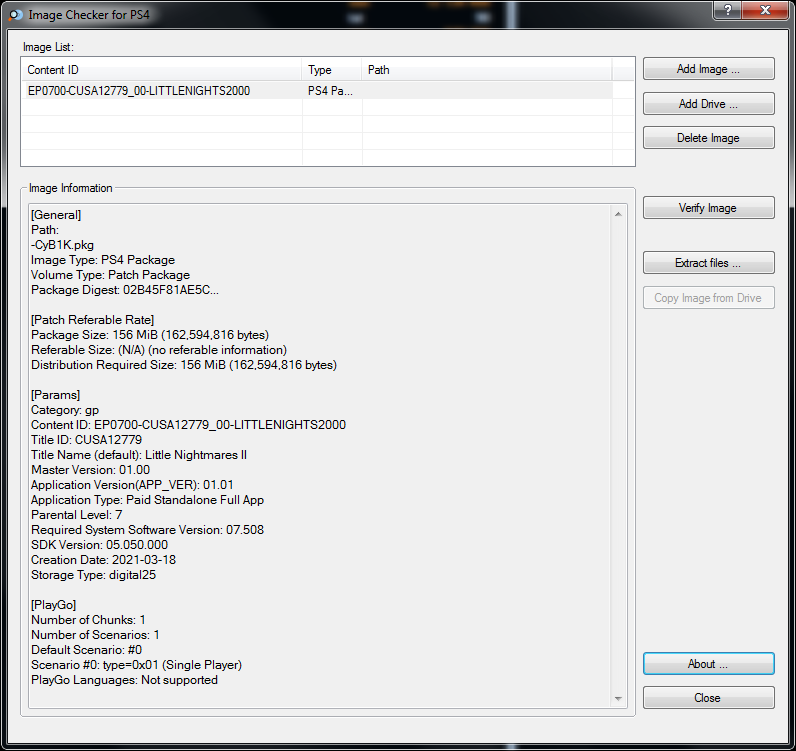This screenshot has width=796, height=751.
Task: Close the Image Checker dialog
Action: click(708, 698)
